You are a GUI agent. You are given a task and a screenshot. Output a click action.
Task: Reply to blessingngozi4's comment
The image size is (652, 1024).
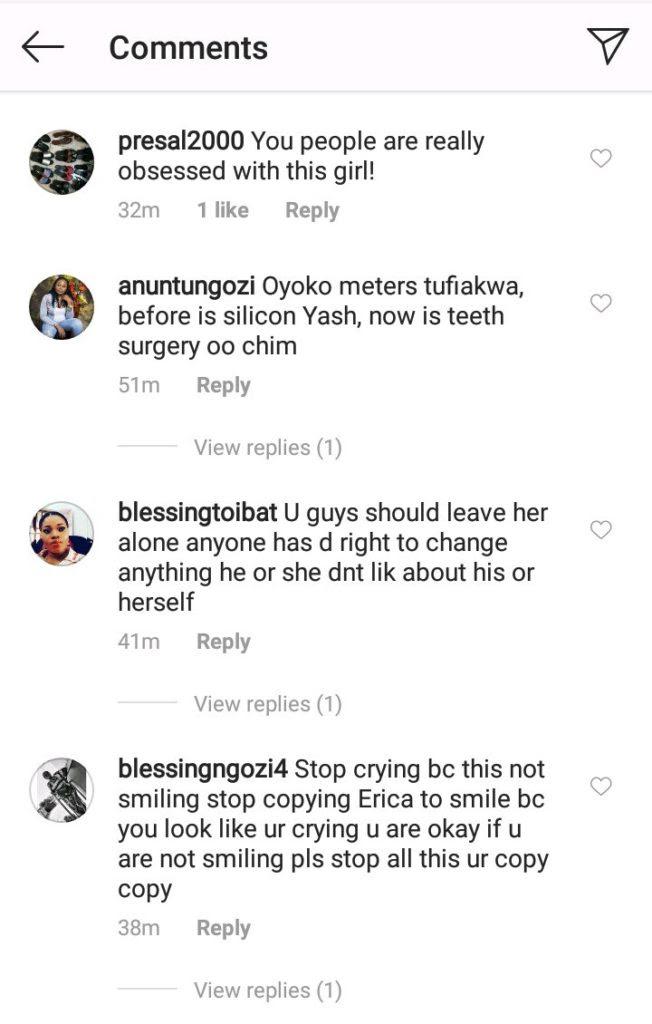point(223,928)
